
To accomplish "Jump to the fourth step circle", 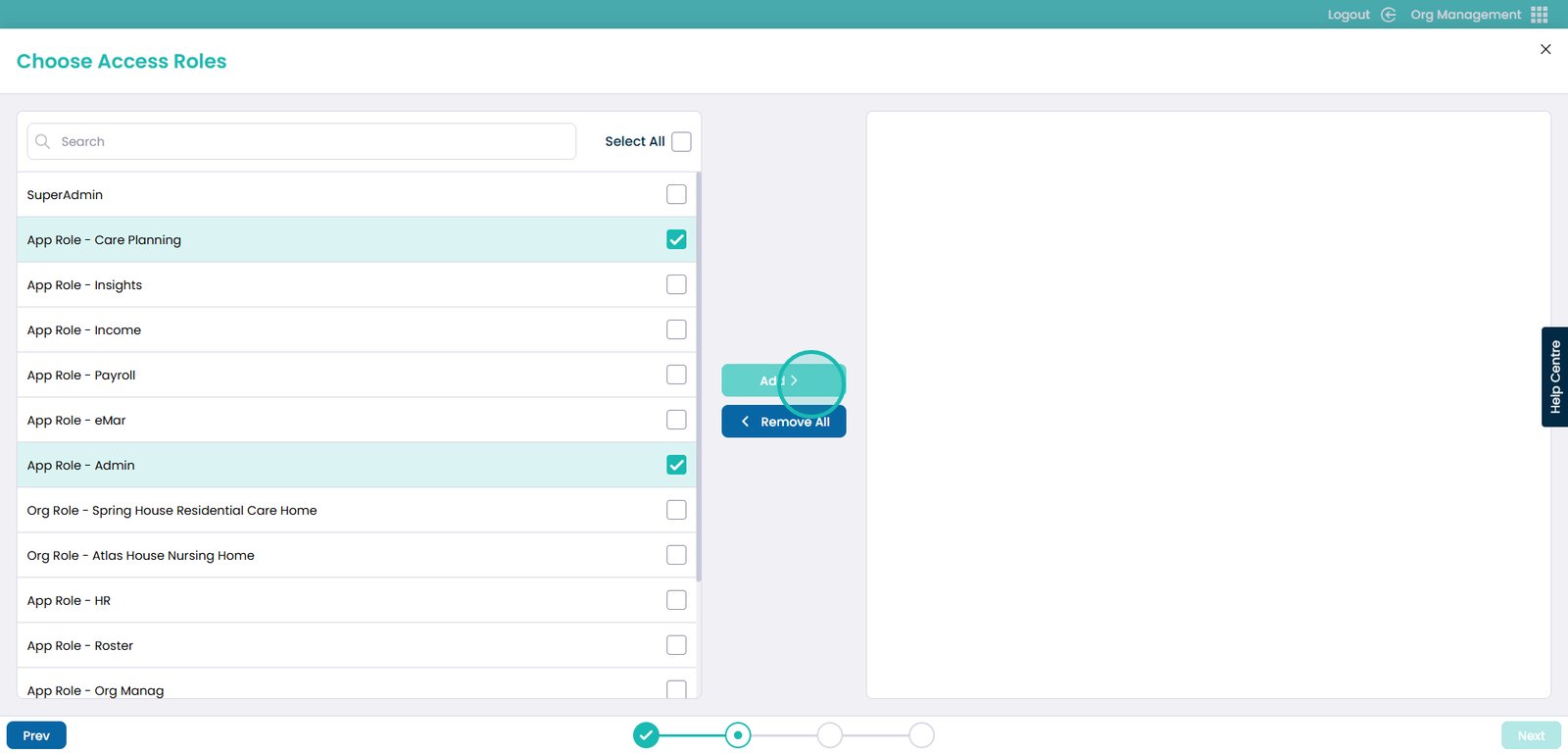I will tap(921, 734).
